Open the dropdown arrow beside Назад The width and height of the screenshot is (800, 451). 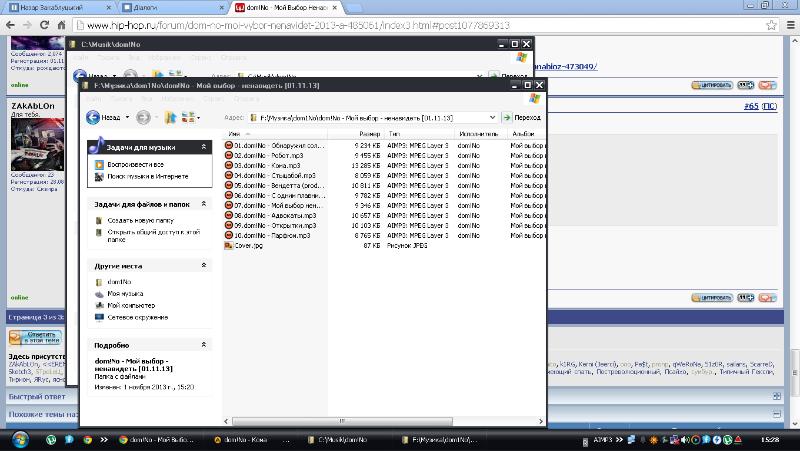click(x=127, y=118)
